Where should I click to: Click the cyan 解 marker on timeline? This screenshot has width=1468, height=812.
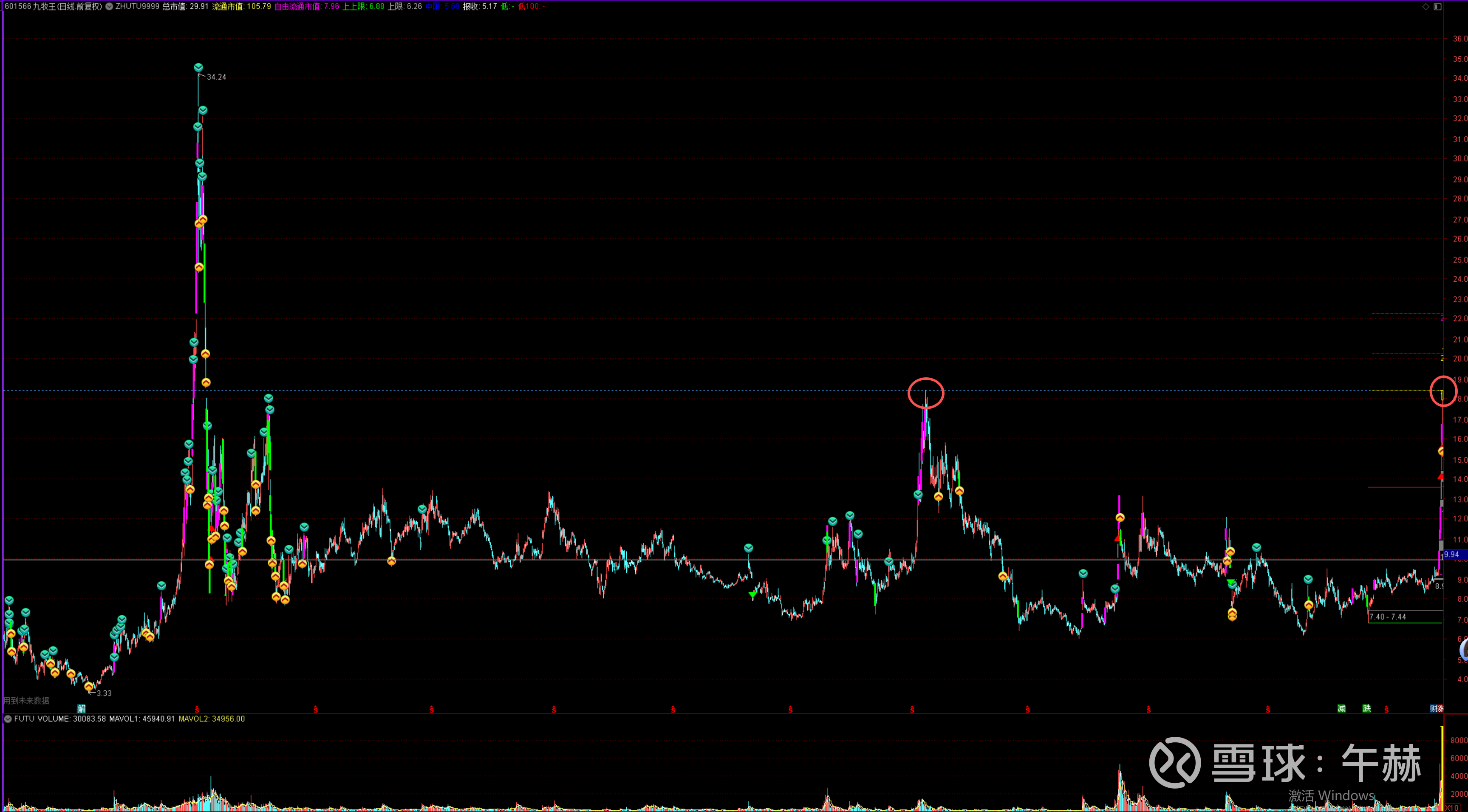pyautogui.click(x=82, y=708)
